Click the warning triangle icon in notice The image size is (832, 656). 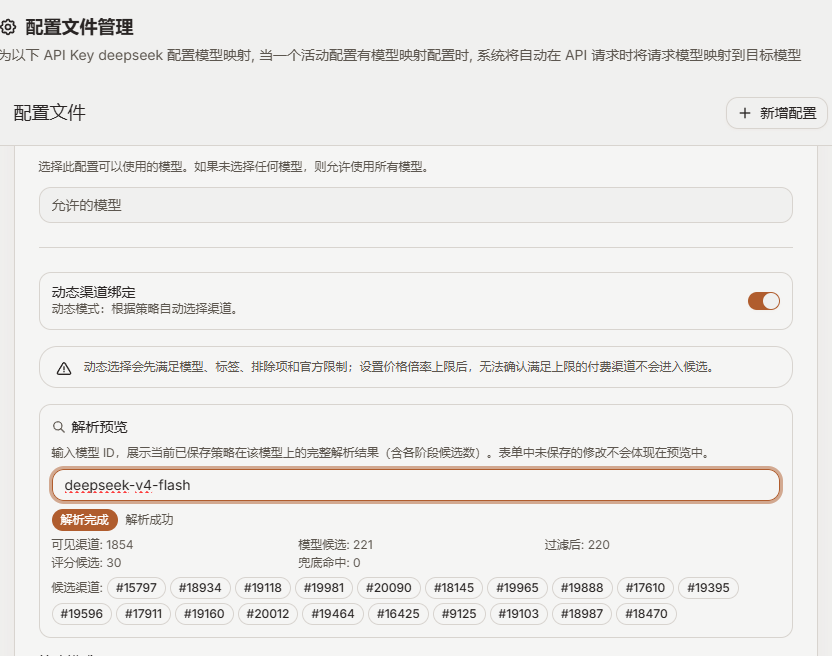[x=64, y=368]
